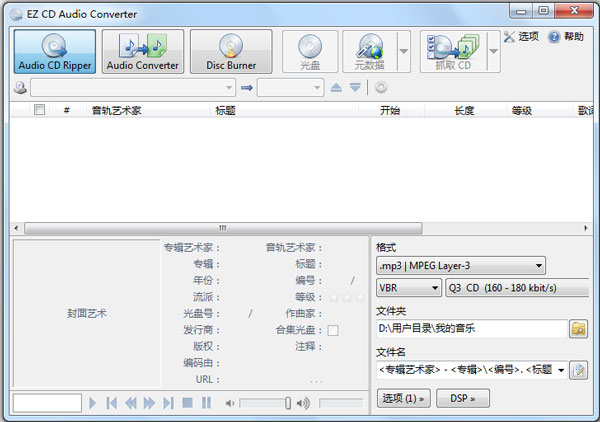Click the scrollbar right arrow
This screenshot has height=422, width=600.
pyautogui.click(x=586, y=228)
